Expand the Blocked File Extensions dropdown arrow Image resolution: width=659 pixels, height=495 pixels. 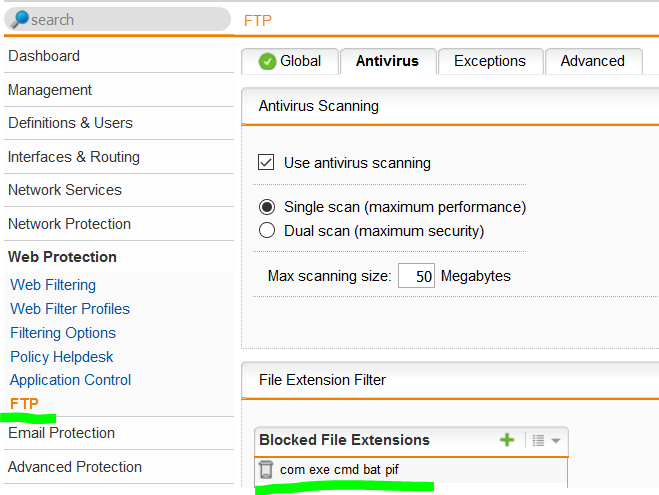pyautogui.click(x=556, y=441)
